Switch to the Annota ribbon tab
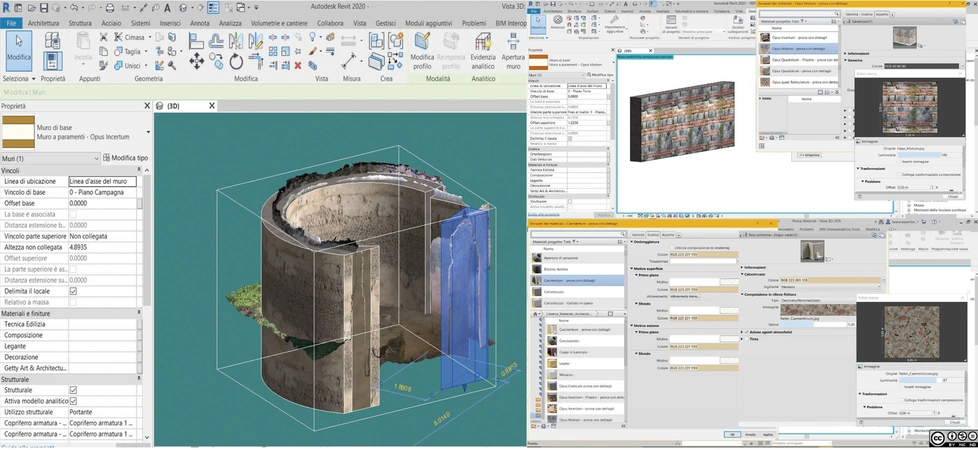Viewport: 978px width, 450px height. 200,22
